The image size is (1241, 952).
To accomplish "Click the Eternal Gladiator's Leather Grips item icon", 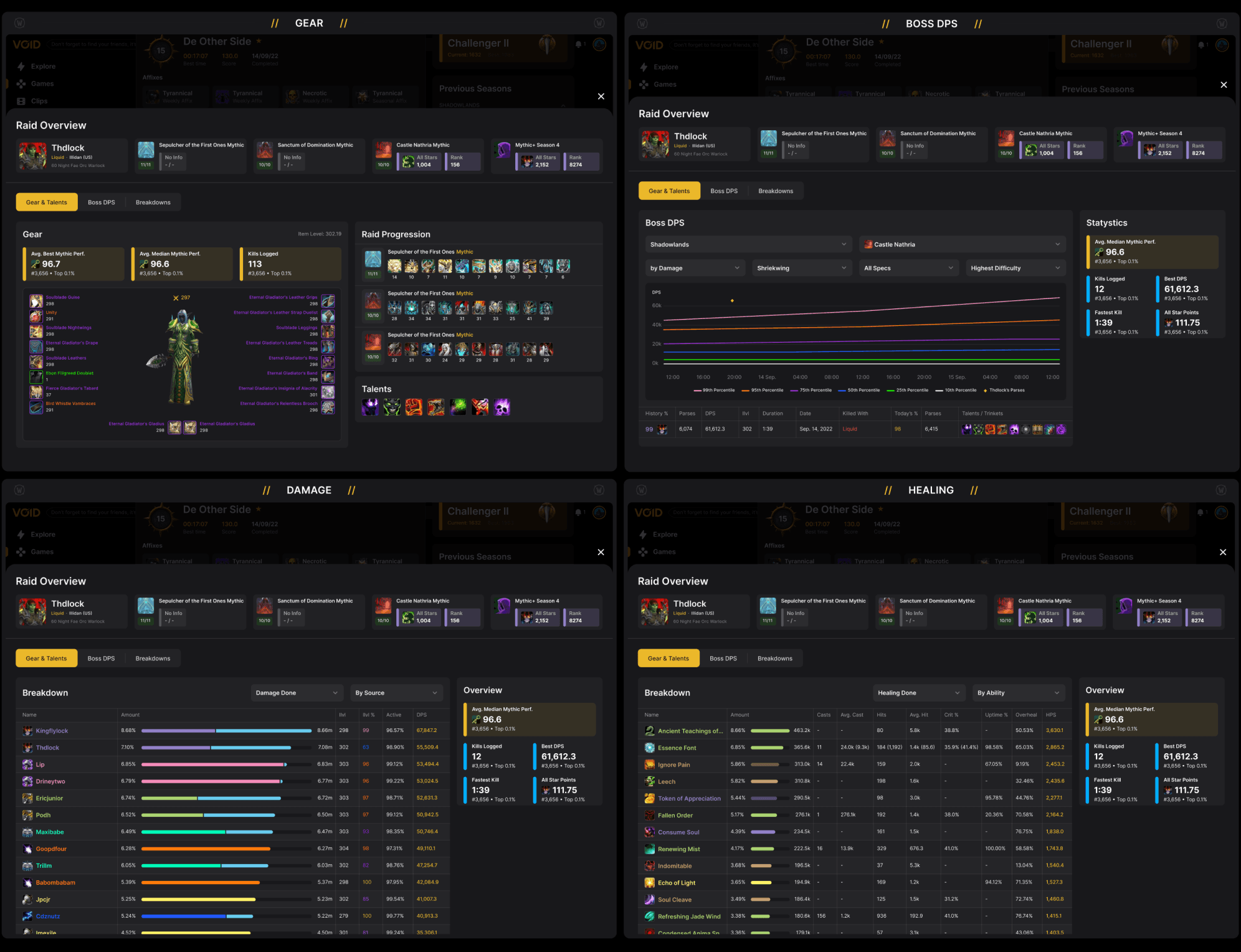I will tap(328, 301).
